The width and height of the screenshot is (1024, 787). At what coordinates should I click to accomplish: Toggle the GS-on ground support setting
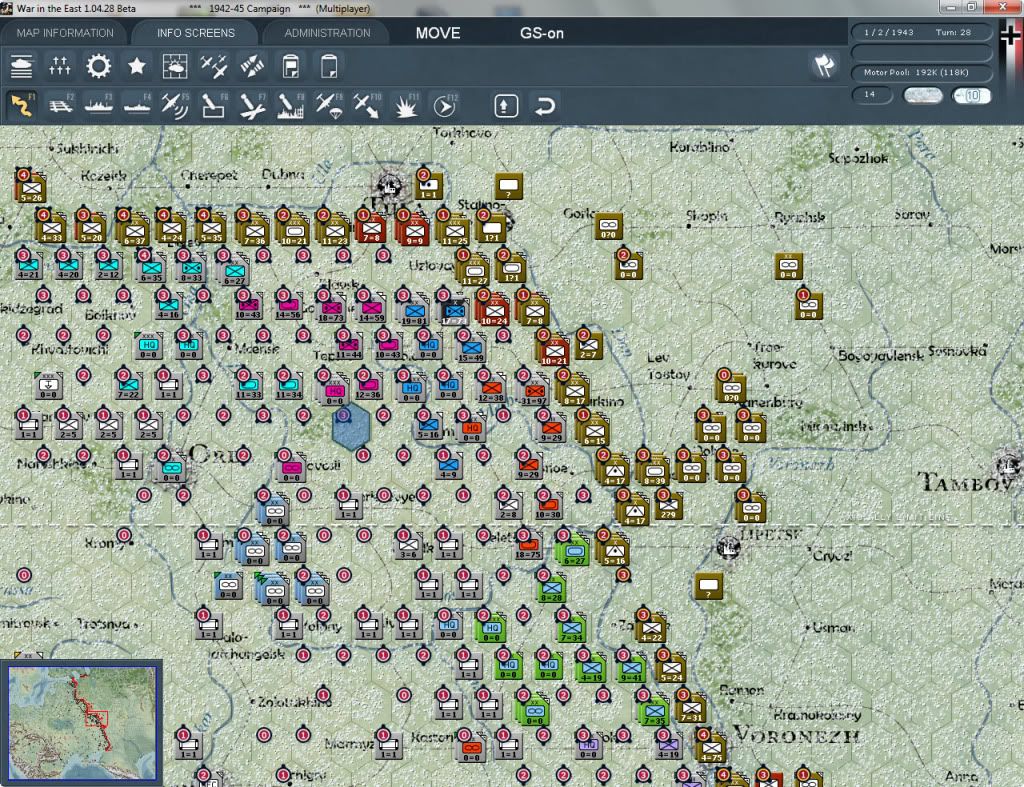(x=541, y=33)
